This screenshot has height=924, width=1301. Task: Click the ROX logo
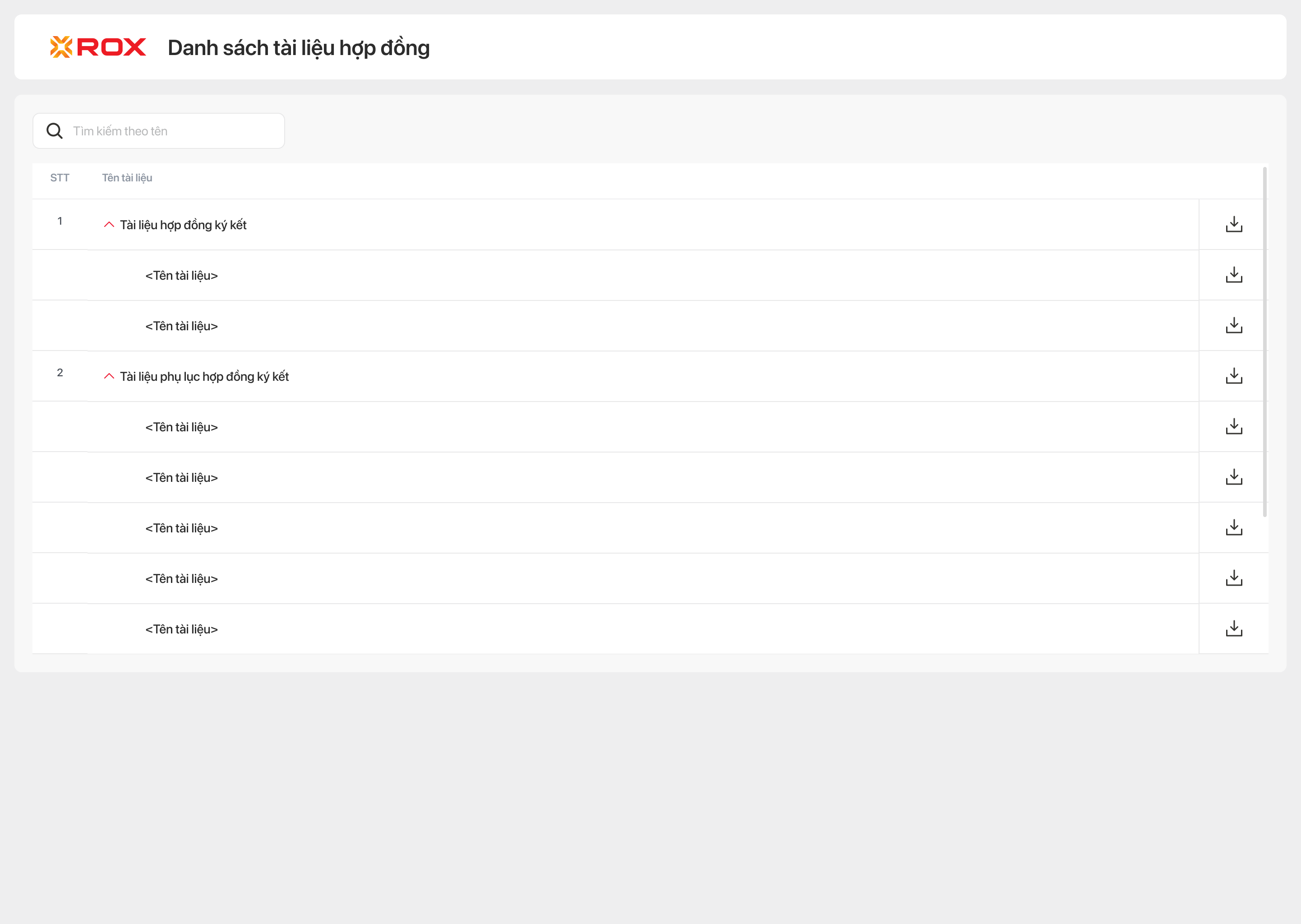point(98,47)
